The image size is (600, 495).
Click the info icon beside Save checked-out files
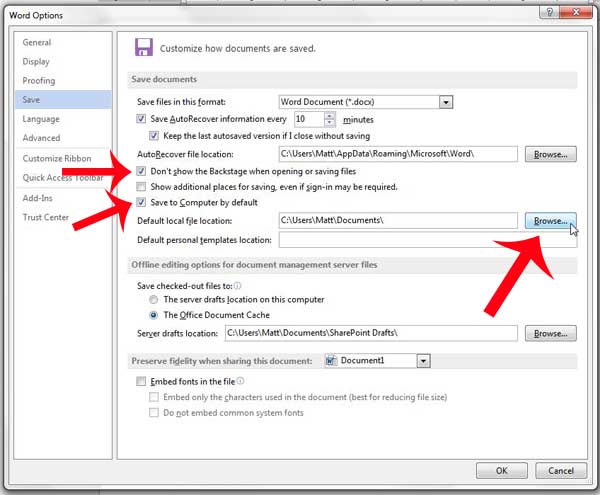(x=237, y=286)
